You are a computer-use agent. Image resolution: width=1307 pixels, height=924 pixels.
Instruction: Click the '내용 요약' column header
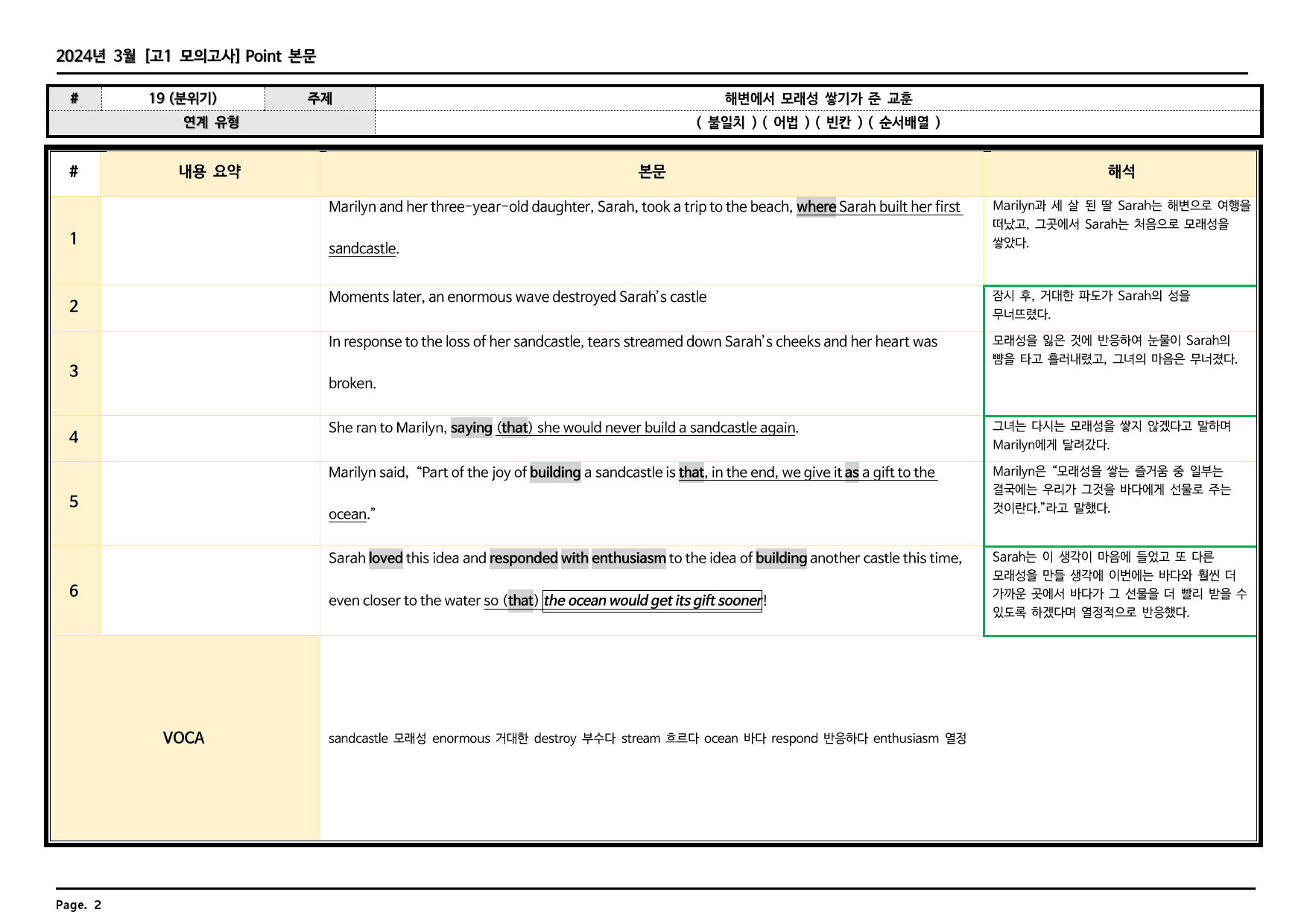point(210,172)
